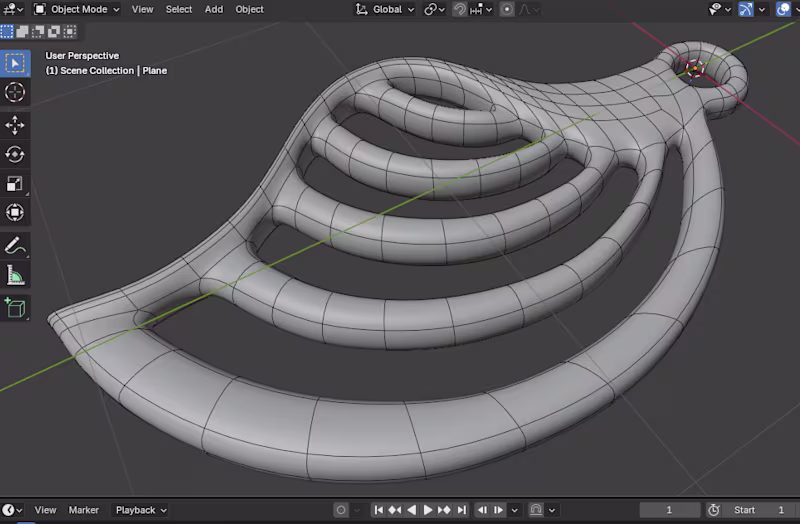Toggle snapping magnet in header
Screen dimensions: 800x524
459,9
